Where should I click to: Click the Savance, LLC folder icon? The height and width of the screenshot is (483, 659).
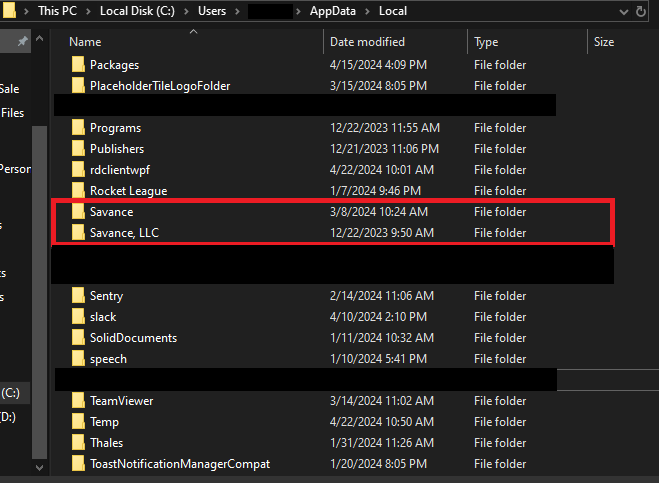78,233
